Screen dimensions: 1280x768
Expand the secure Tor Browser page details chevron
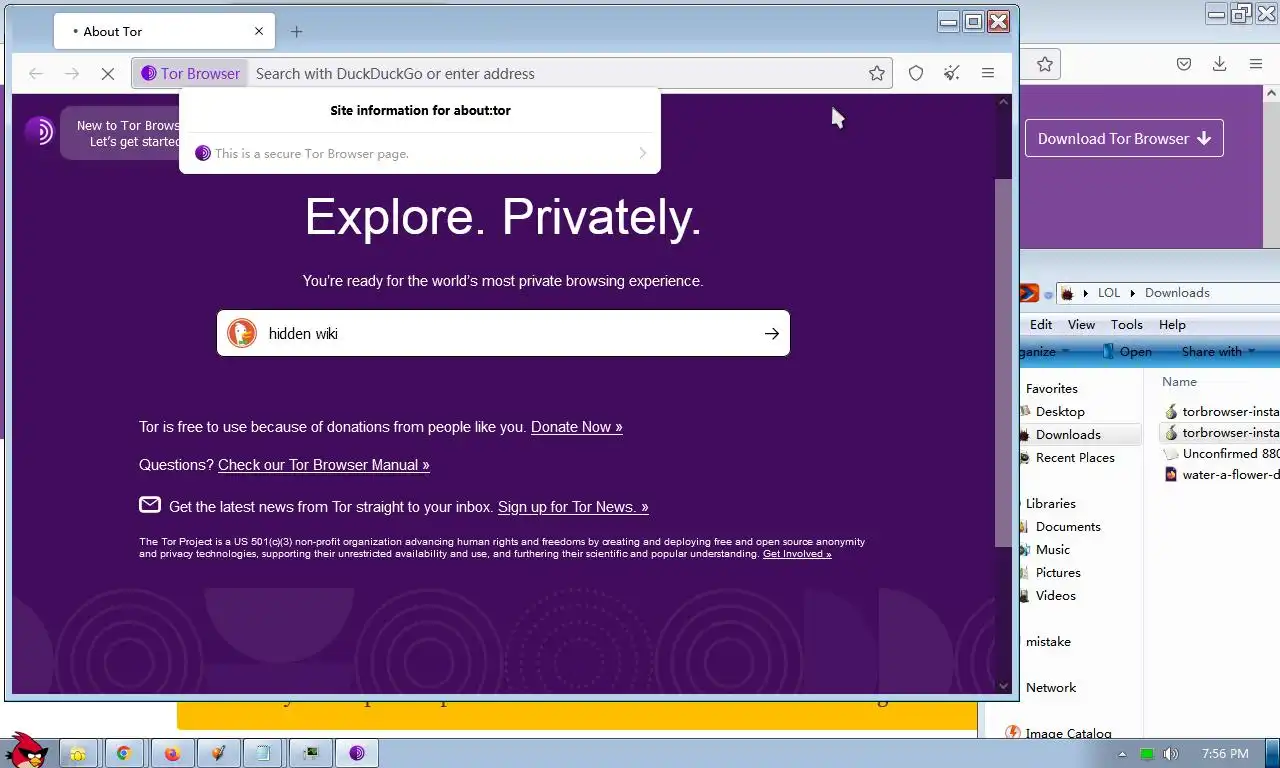point(642,153)
